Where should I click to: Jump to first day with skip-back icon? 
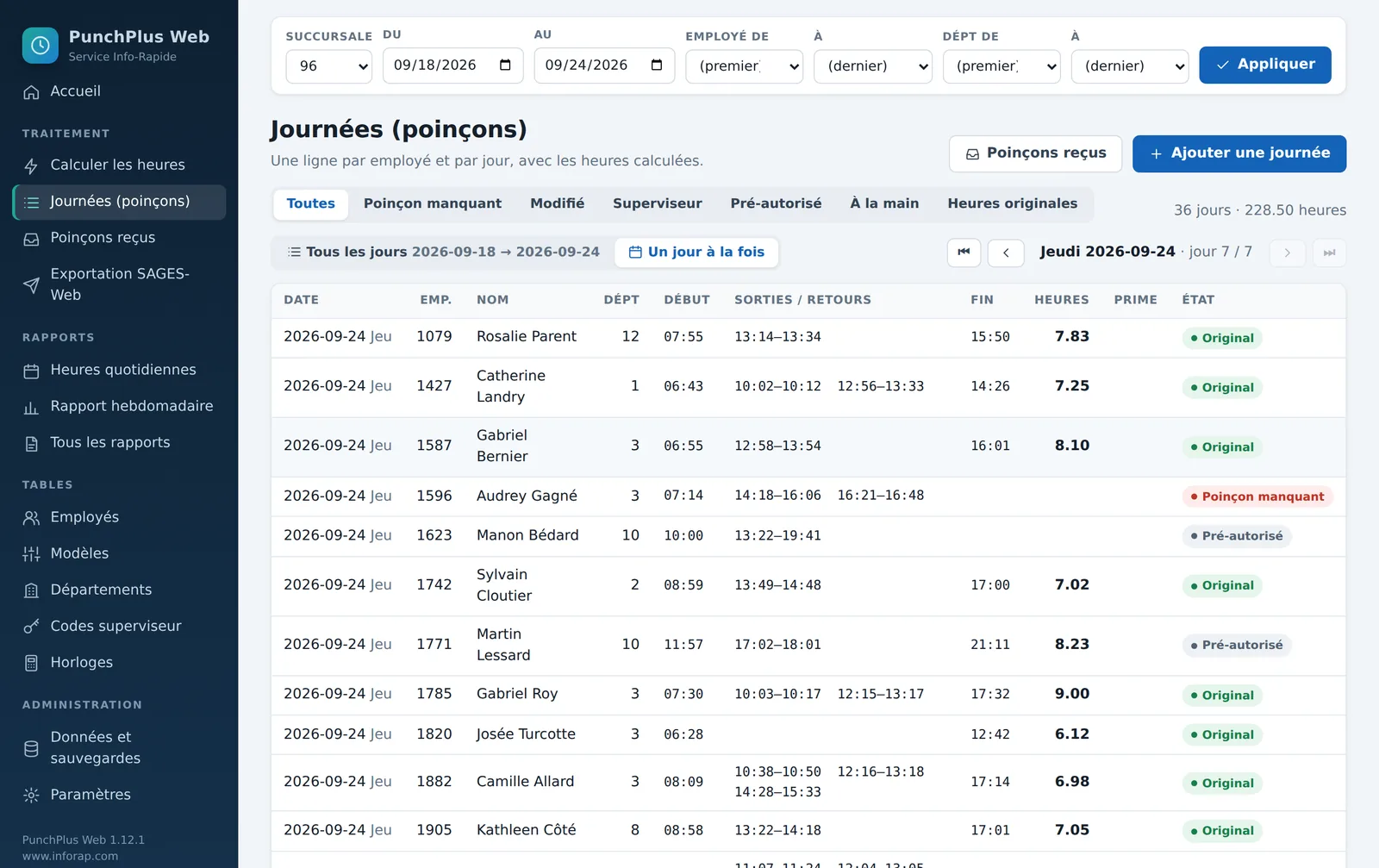point(964,253)
